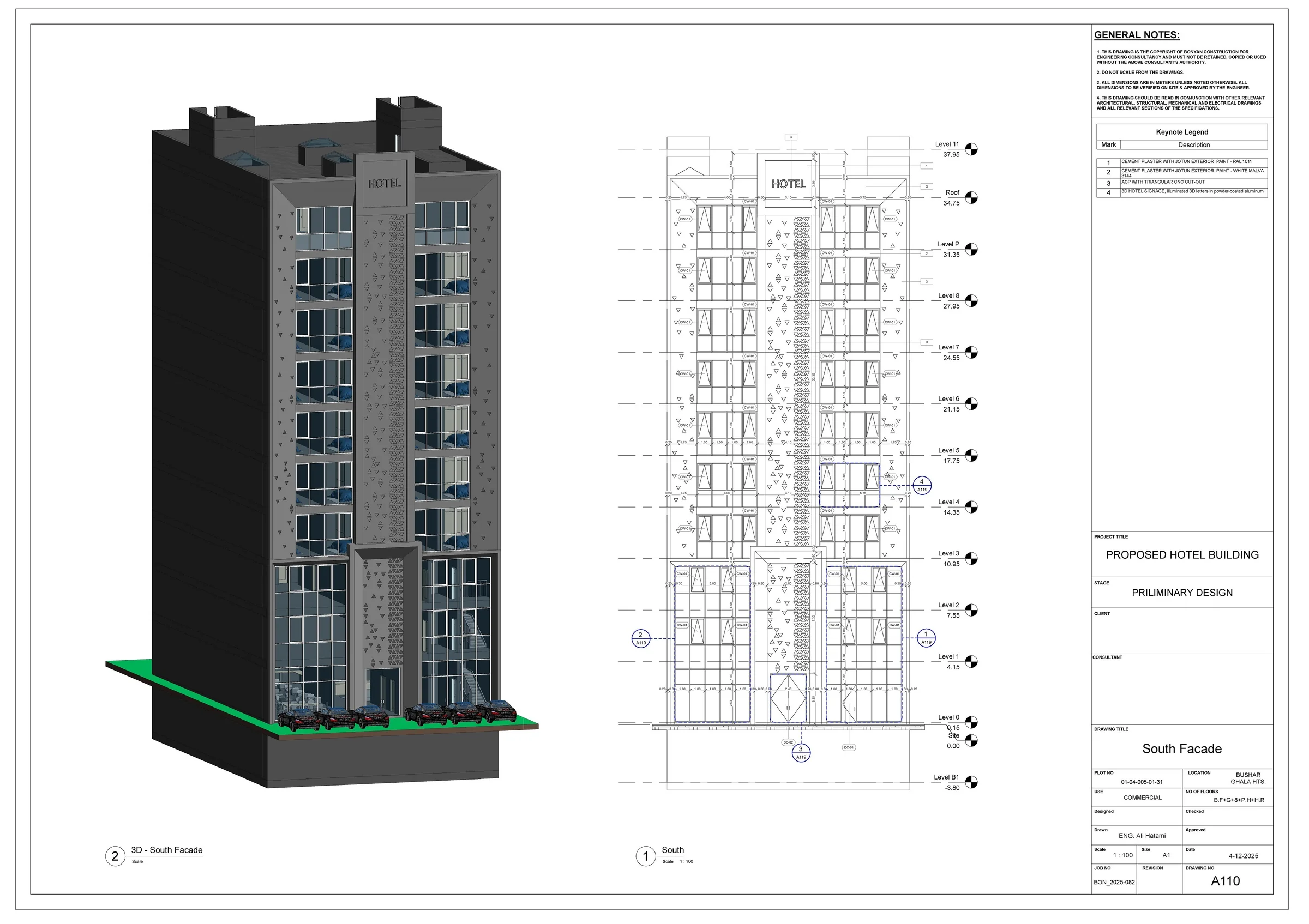Screen dimensions: 1309x924
Task: Select the Level 8 elevation marker symbol
Action: pyautogui.click(x=971, y=301)
